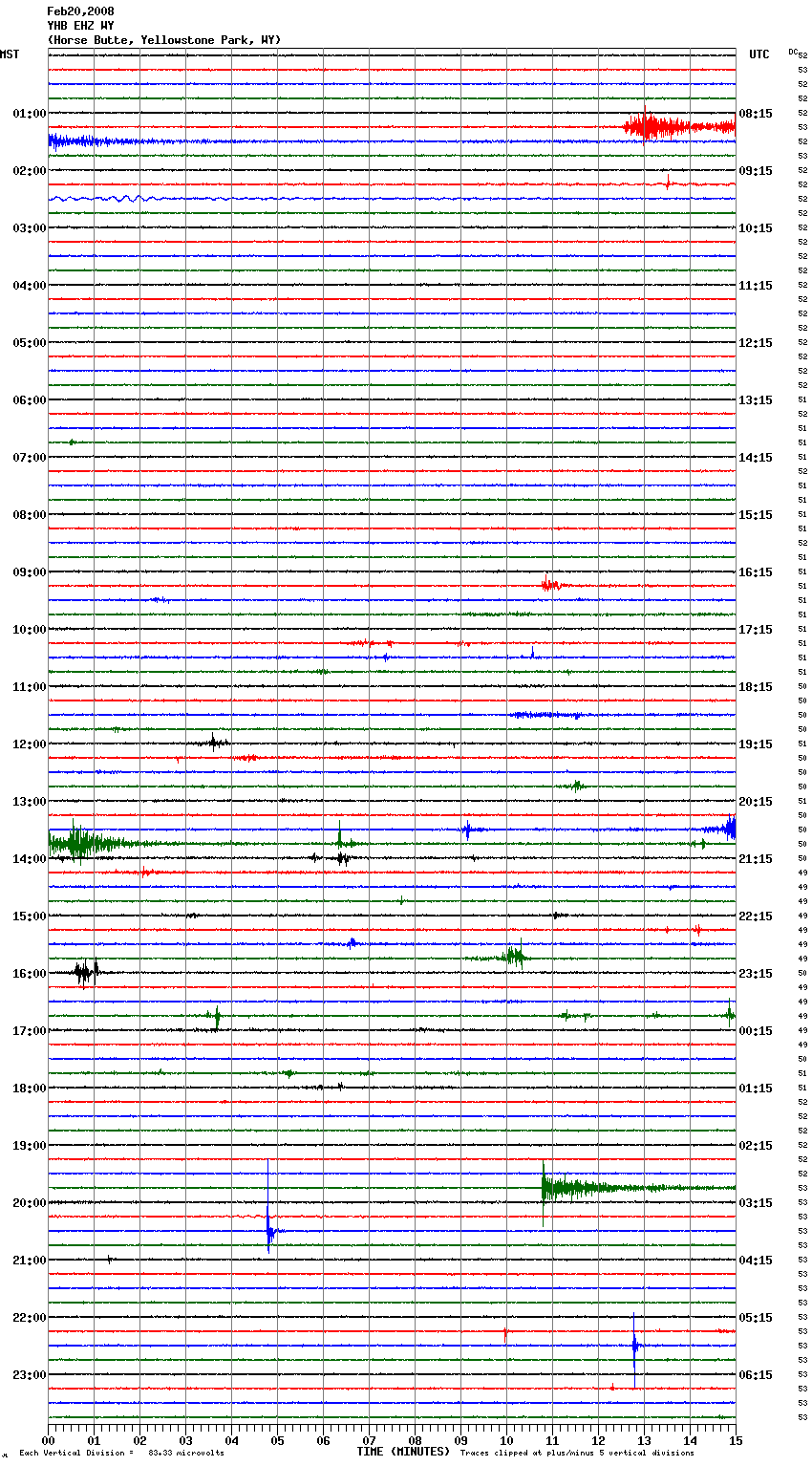Click the 10:15 UTC time label
The width and height of the screenshot is (812, 1466).
click(x=756, y=228)
